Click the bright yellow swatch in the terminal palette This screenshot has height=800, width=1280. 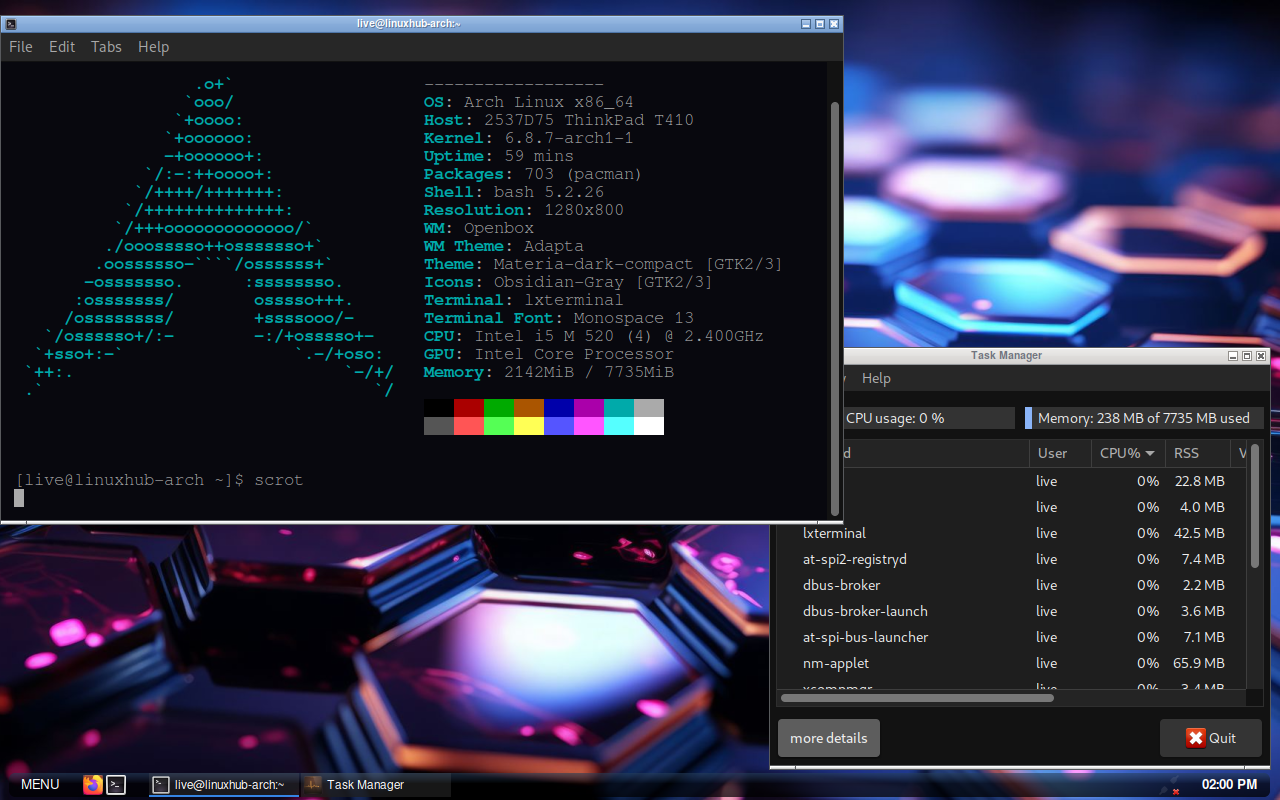pyautogui.click(x=529, y=426)
